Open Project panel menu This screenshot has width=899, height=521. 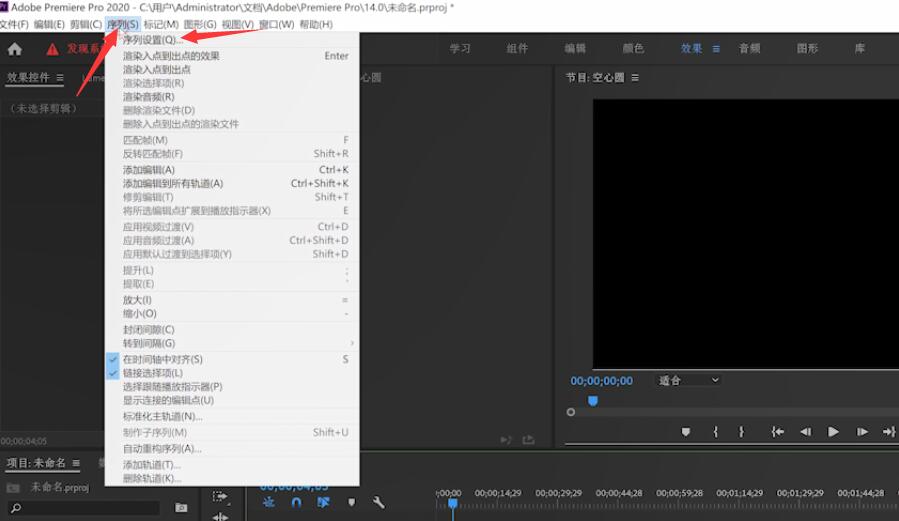pyautogui.click(x=76, y=463)
